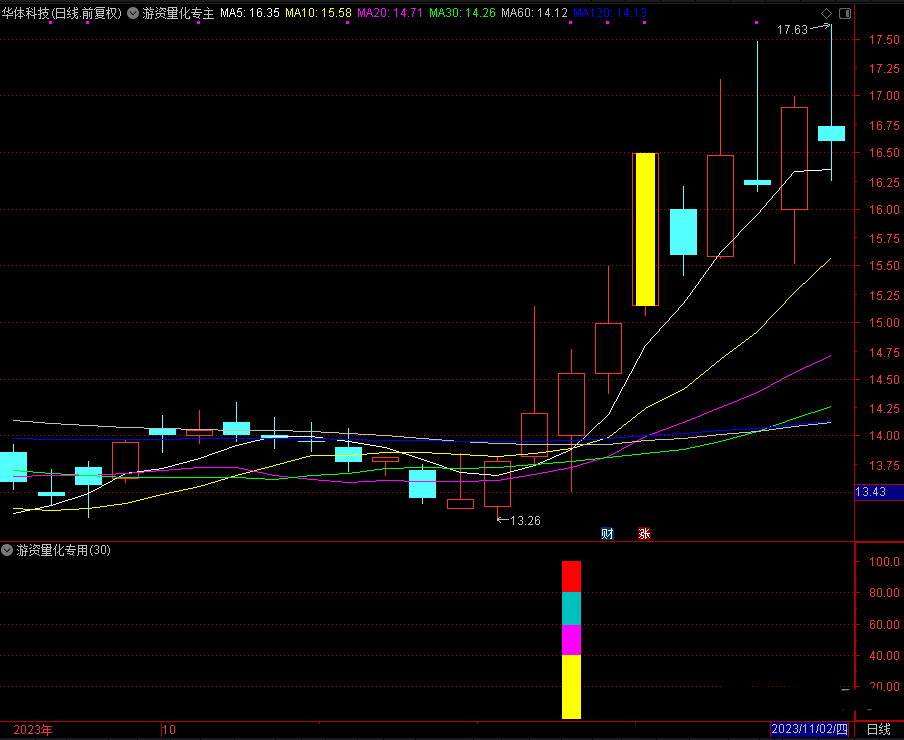Select the 日线 period button at bottom right
This screenshot has width=904, height=740.
(878, 730)
